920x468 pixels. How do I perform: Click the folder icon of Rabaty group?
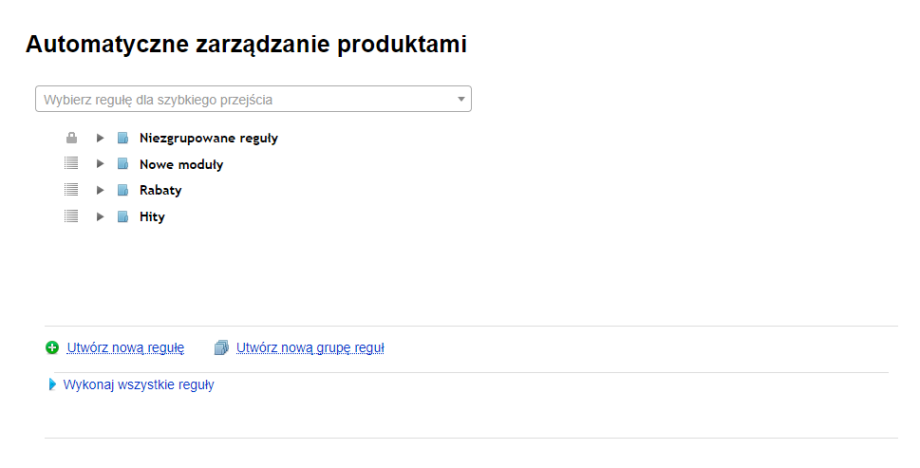click(123, 190)
